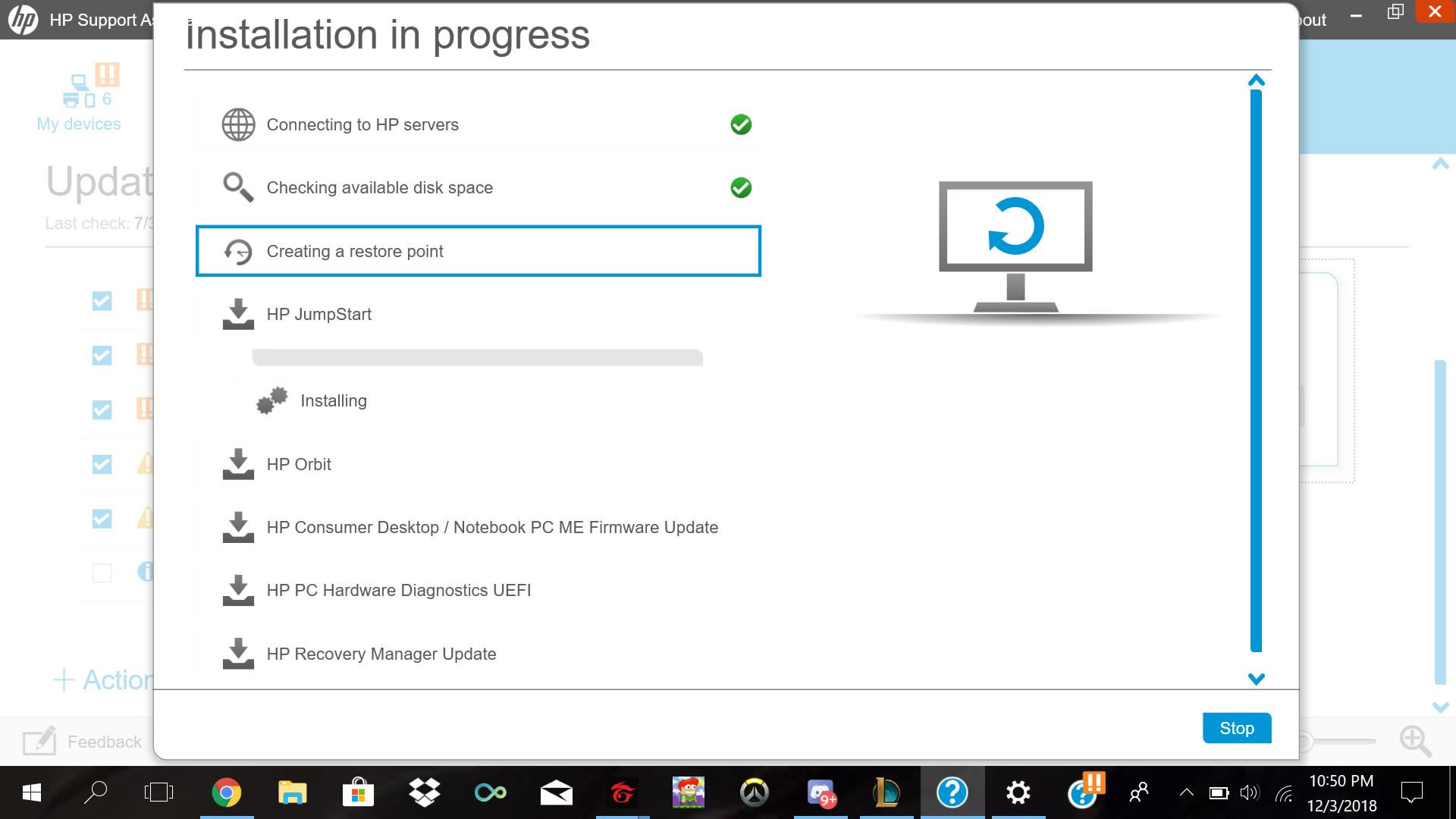Toggle the third update checkbox in background window
1456x819 pixels.
click(102, 410)
